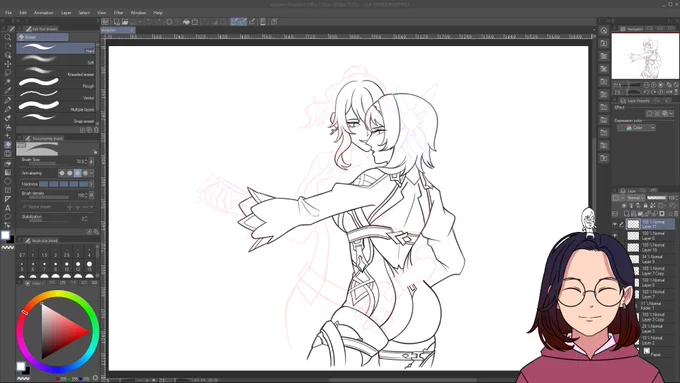
Task: Pick brush size preset 15
Action: point(89,266)
